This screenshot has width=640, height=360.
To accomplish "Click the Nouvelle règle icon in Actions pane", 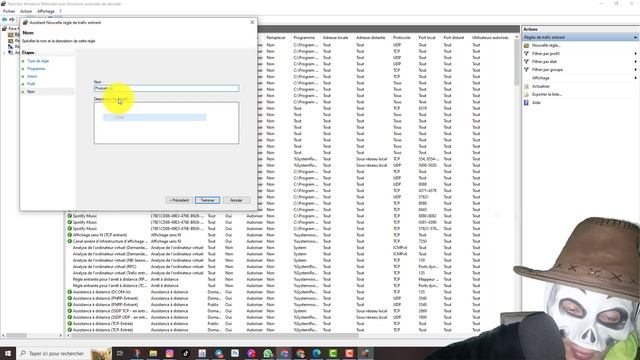I will click(x=526, y=45).
